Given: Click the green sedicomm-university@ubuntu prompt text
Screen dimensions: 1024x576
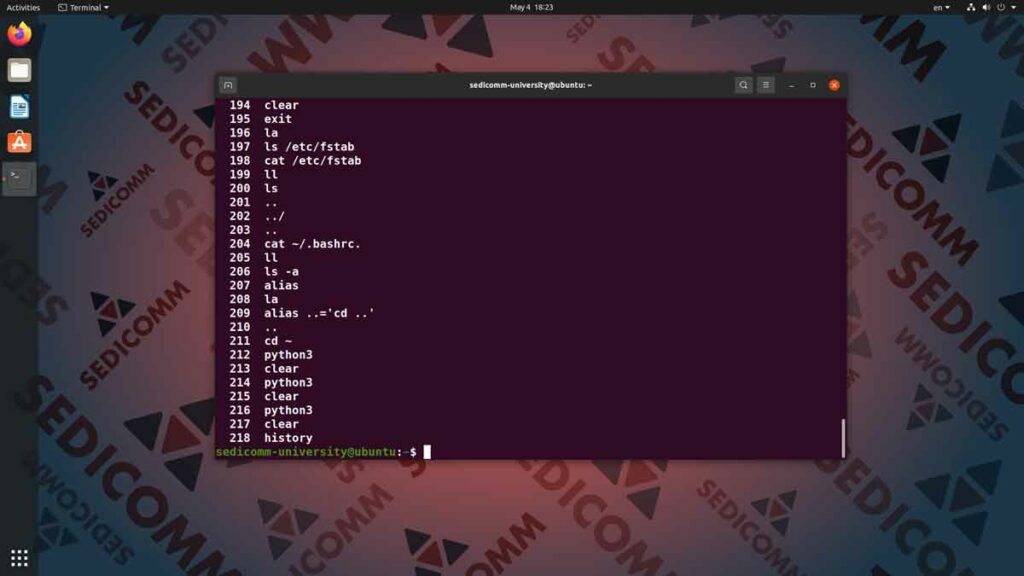Looking at the screenshot, I should [x=306, y=452].
